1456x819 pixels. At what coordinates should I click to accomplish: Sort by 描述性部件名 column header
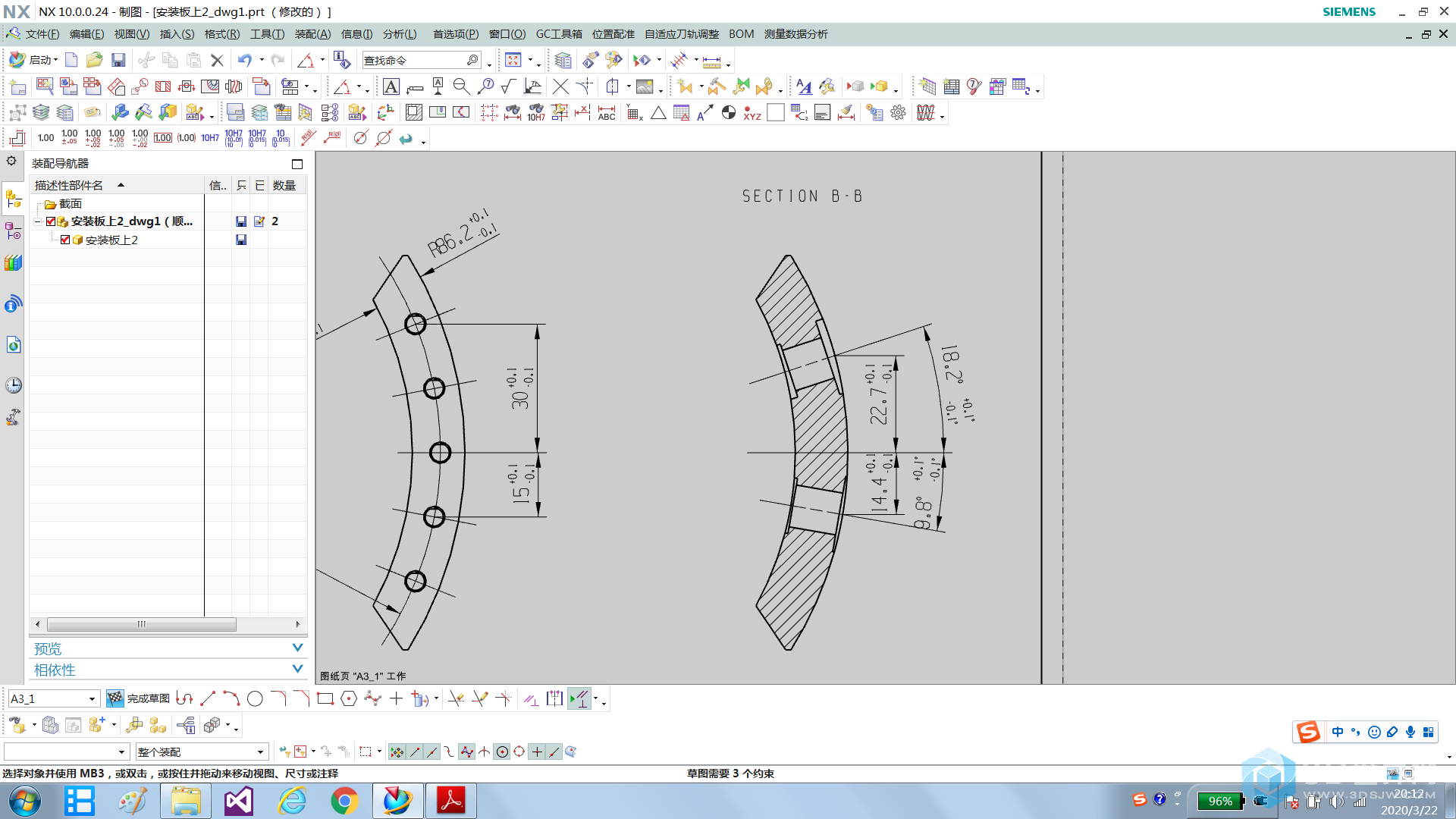118,185
